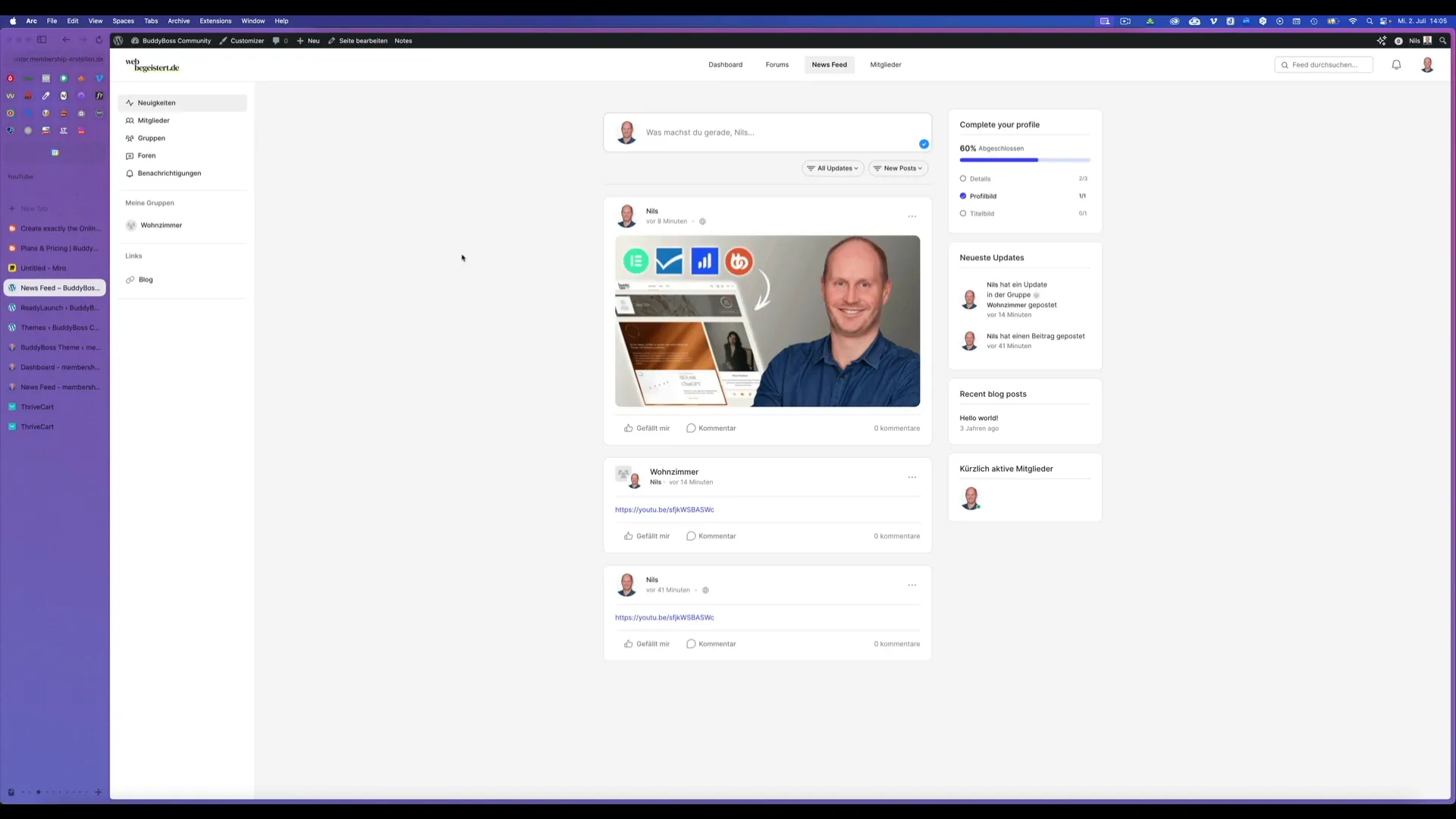The image size is (1456, 819).
Task: Click the WordPress logo in admin bar
Action: [118, 41]
